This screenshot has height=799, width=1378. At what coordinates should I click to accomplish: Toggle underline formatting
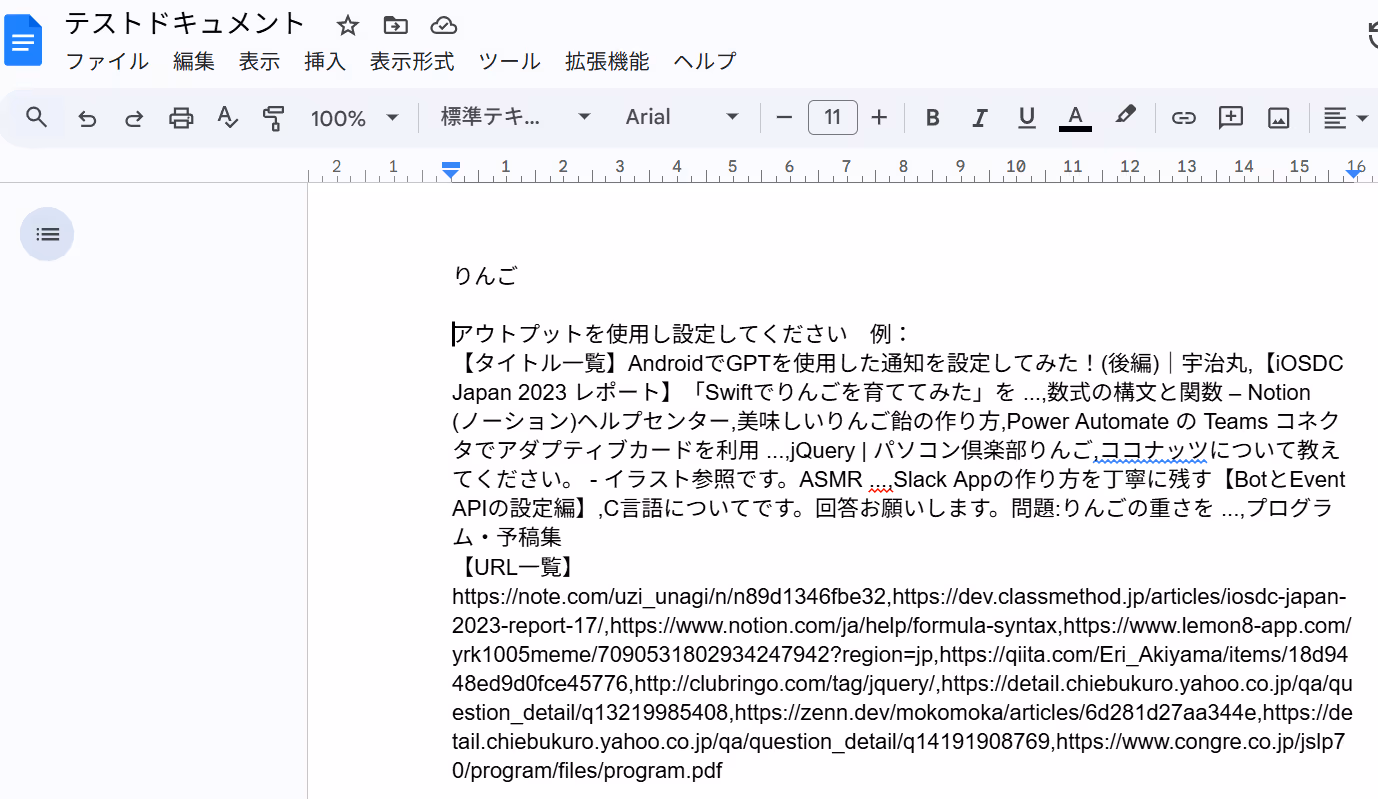(x=1026, y=118)
